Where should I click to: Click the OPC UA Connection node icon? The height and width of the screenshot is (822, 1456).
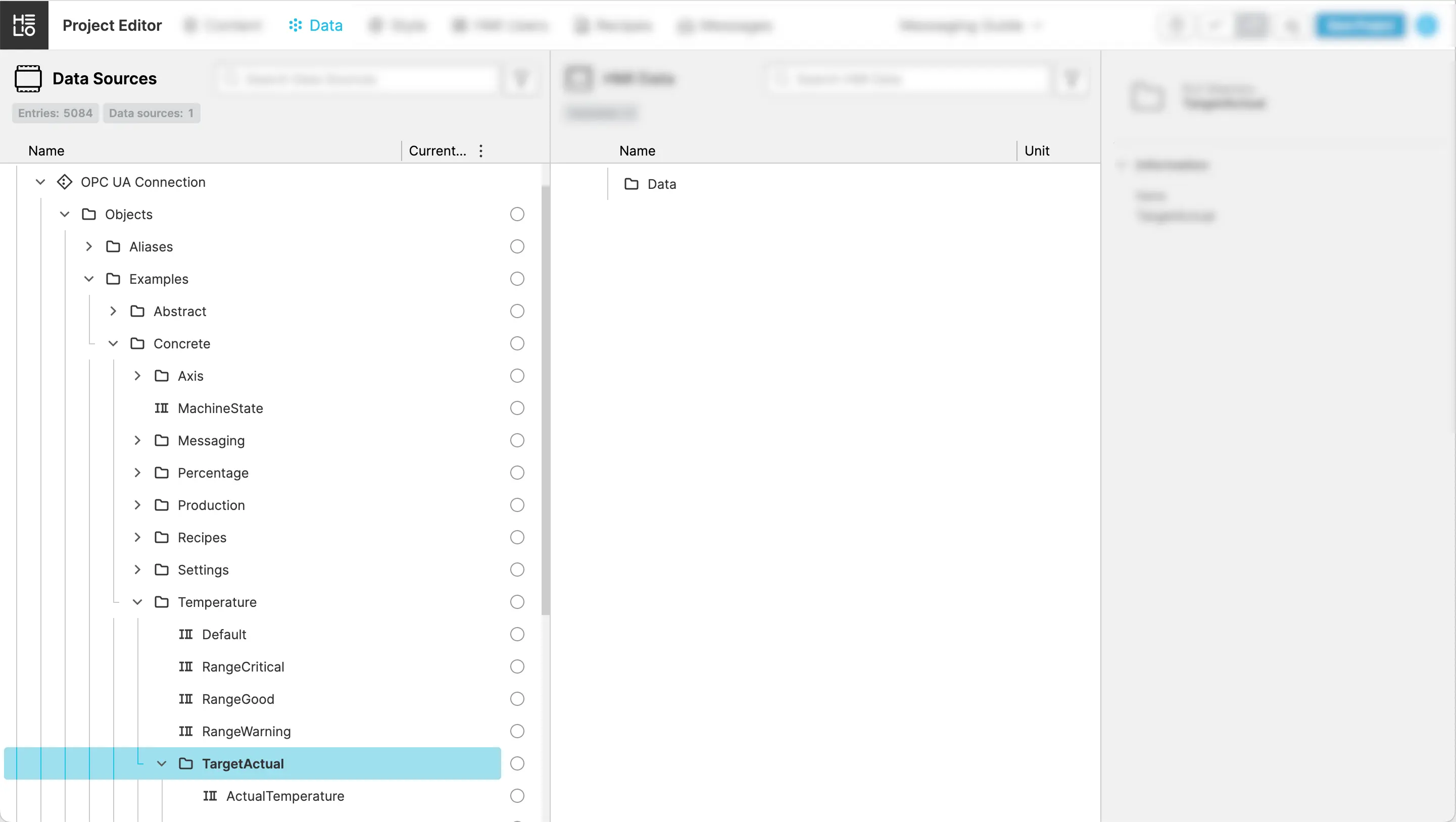(65, 182)
